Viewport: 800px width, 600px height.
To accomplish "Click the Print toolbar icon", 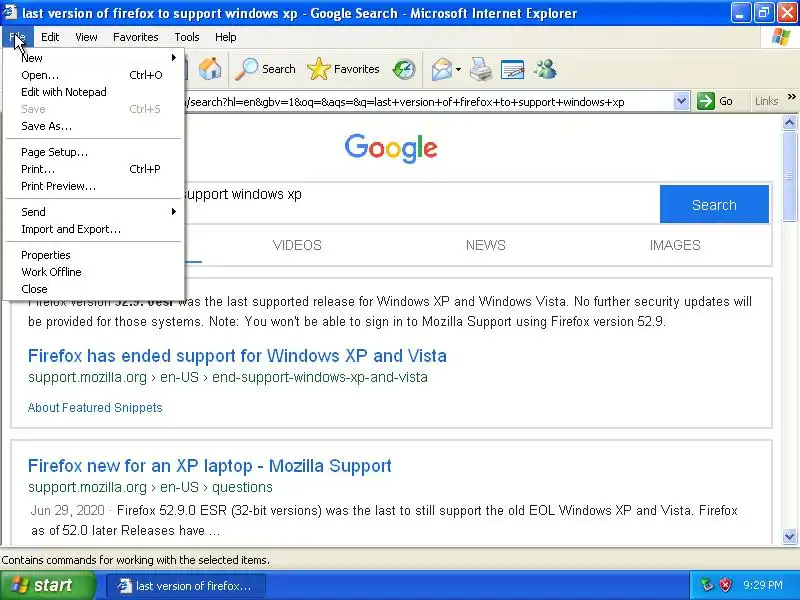I will (481, 69).
